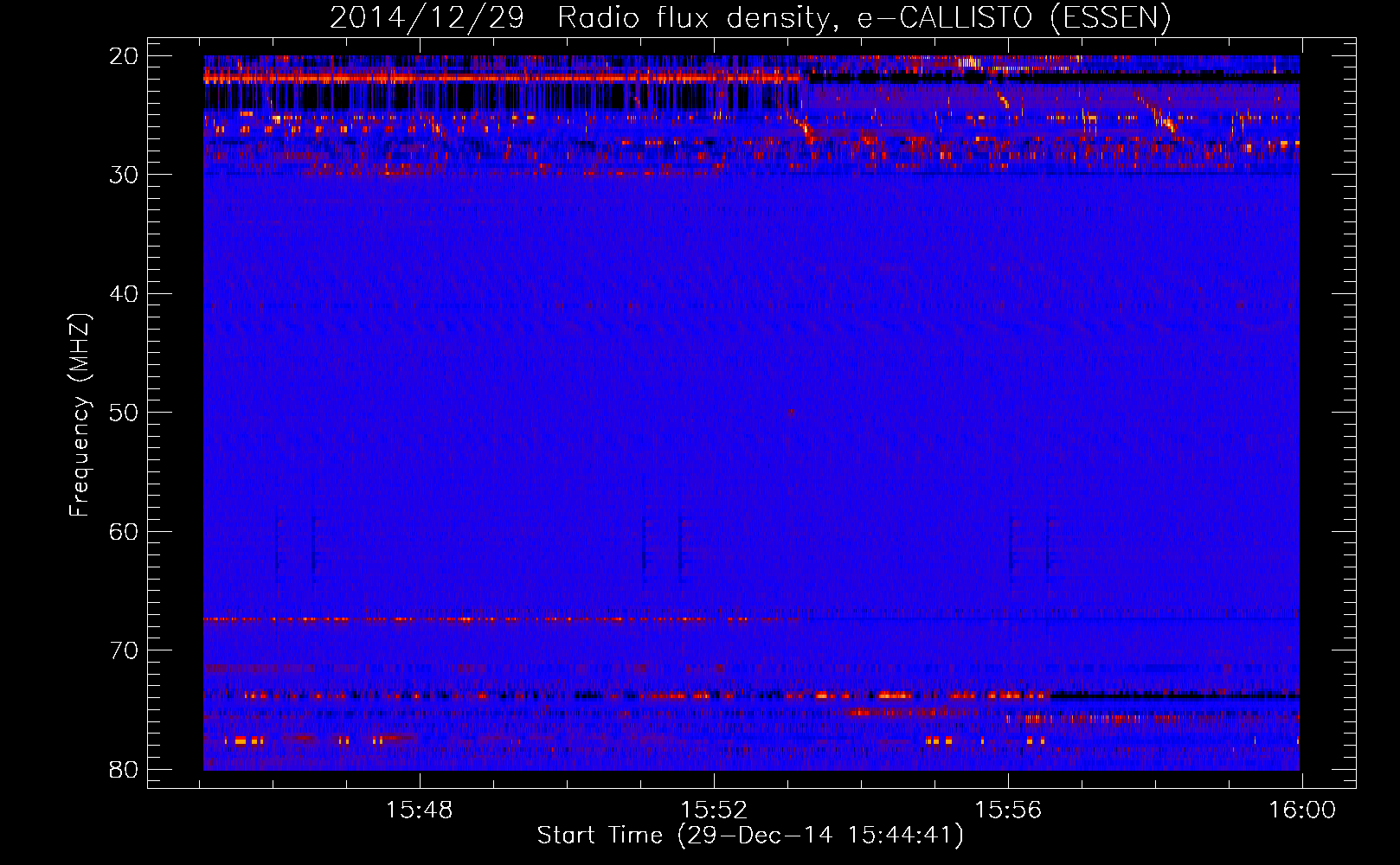Click the frequency label 50
Screen dimensions: 1400x865
tap(124, 413)
